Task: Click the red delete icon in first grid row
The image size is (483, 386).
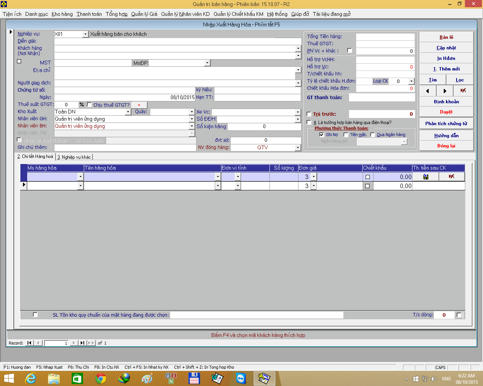Action: [x=451, y=177]
